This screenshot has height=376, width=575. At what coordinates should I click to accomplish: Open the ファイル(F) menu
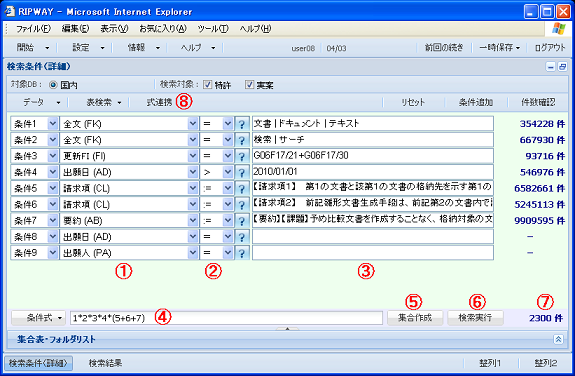[33, 29]
